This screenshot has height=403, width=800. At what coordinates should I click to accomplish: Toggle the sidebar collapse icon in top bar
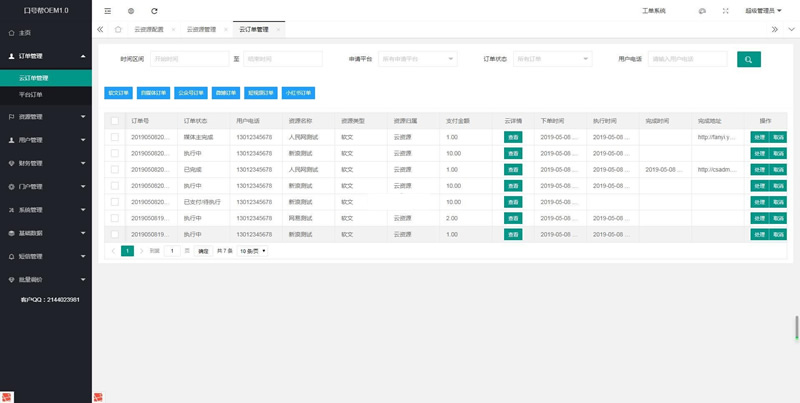tap(108, 11)
